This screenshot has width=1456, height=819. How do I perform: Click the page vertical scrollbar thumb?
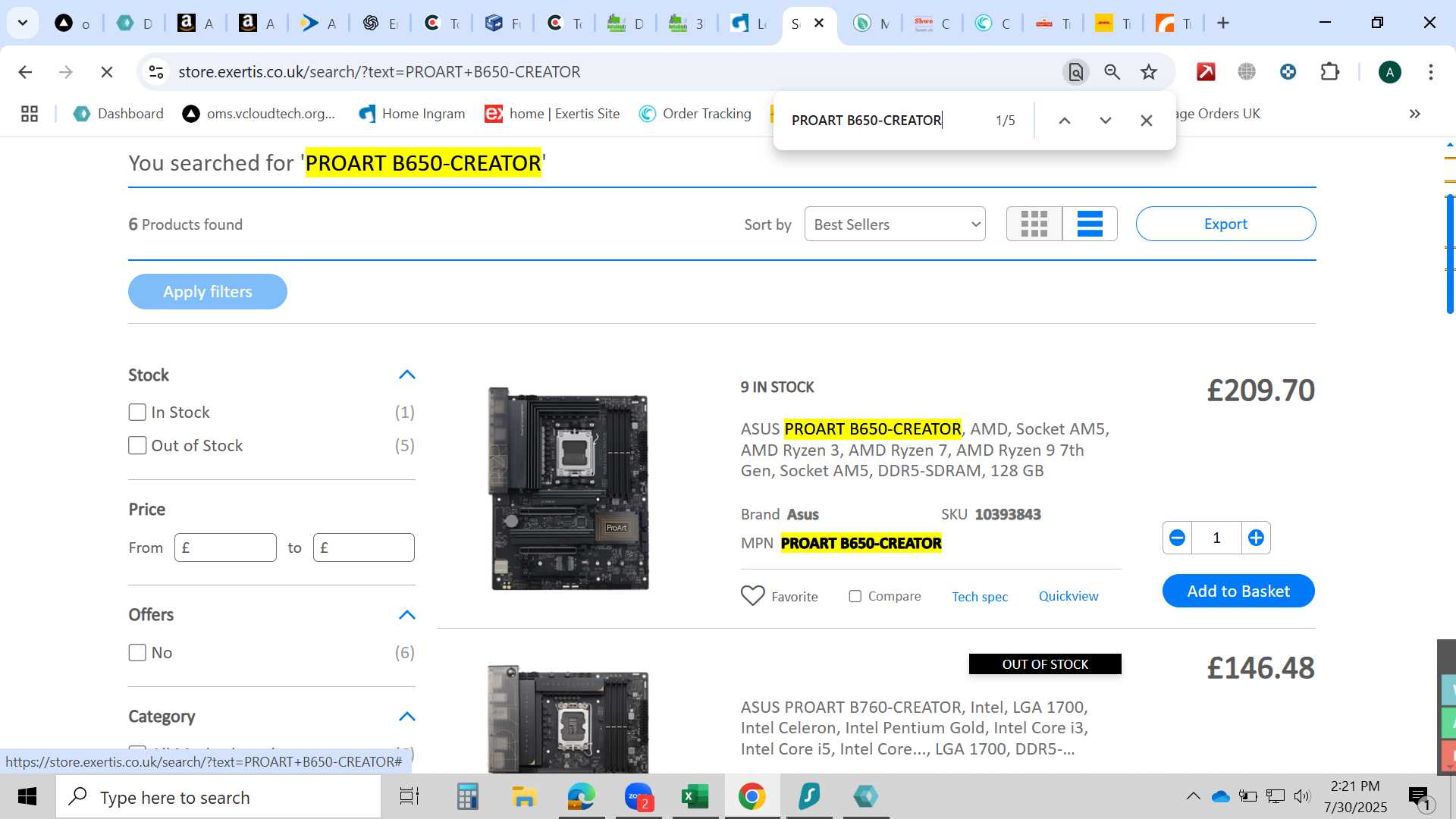1450,254
